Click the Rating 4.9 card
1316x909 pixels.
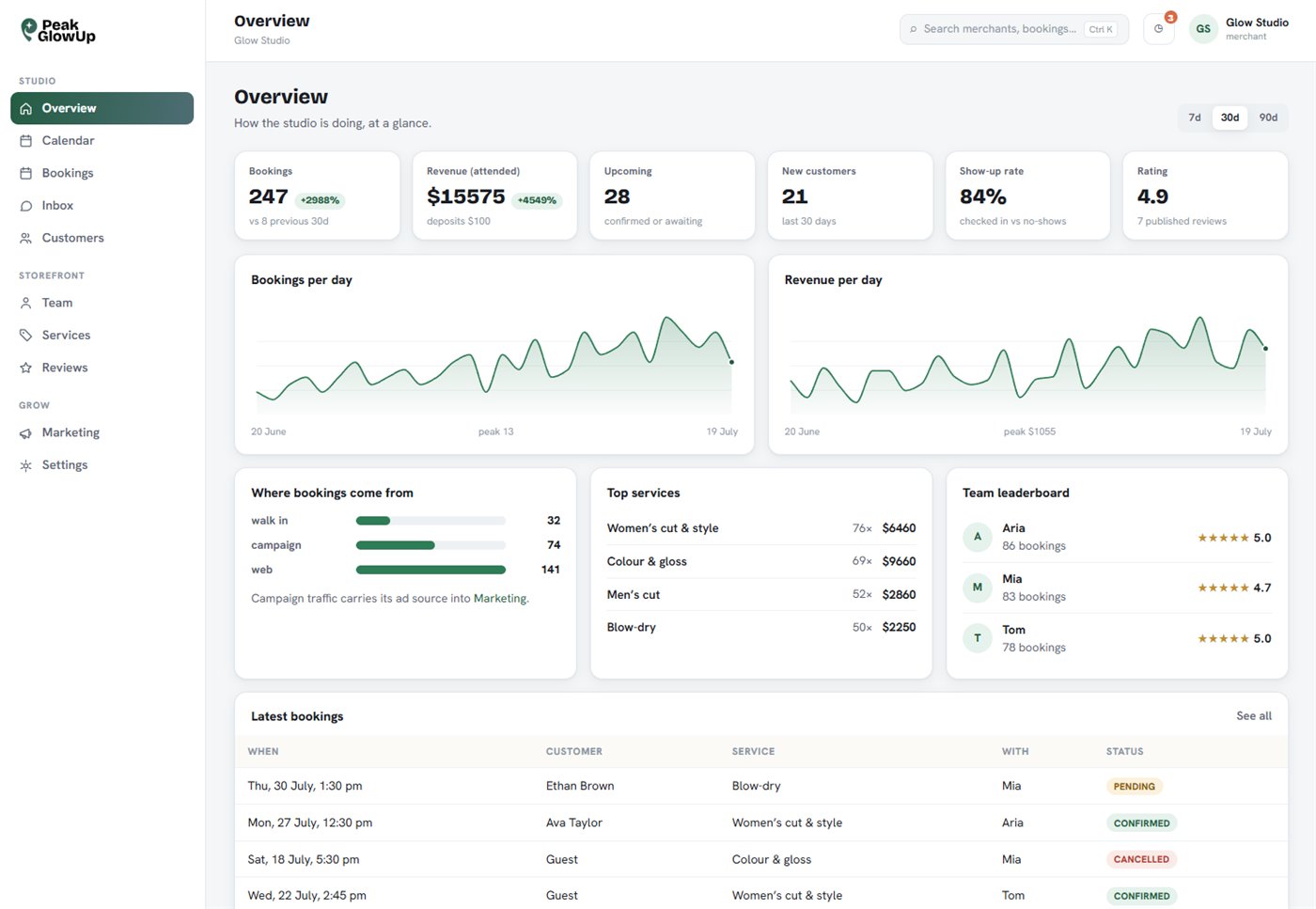pyautogui.click(x=1205, y=196)
